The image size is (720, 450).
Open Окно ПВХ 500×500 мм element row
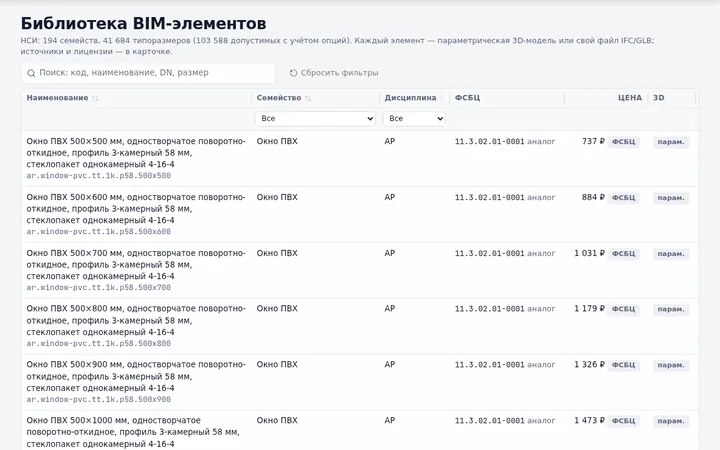pos(360,158)
